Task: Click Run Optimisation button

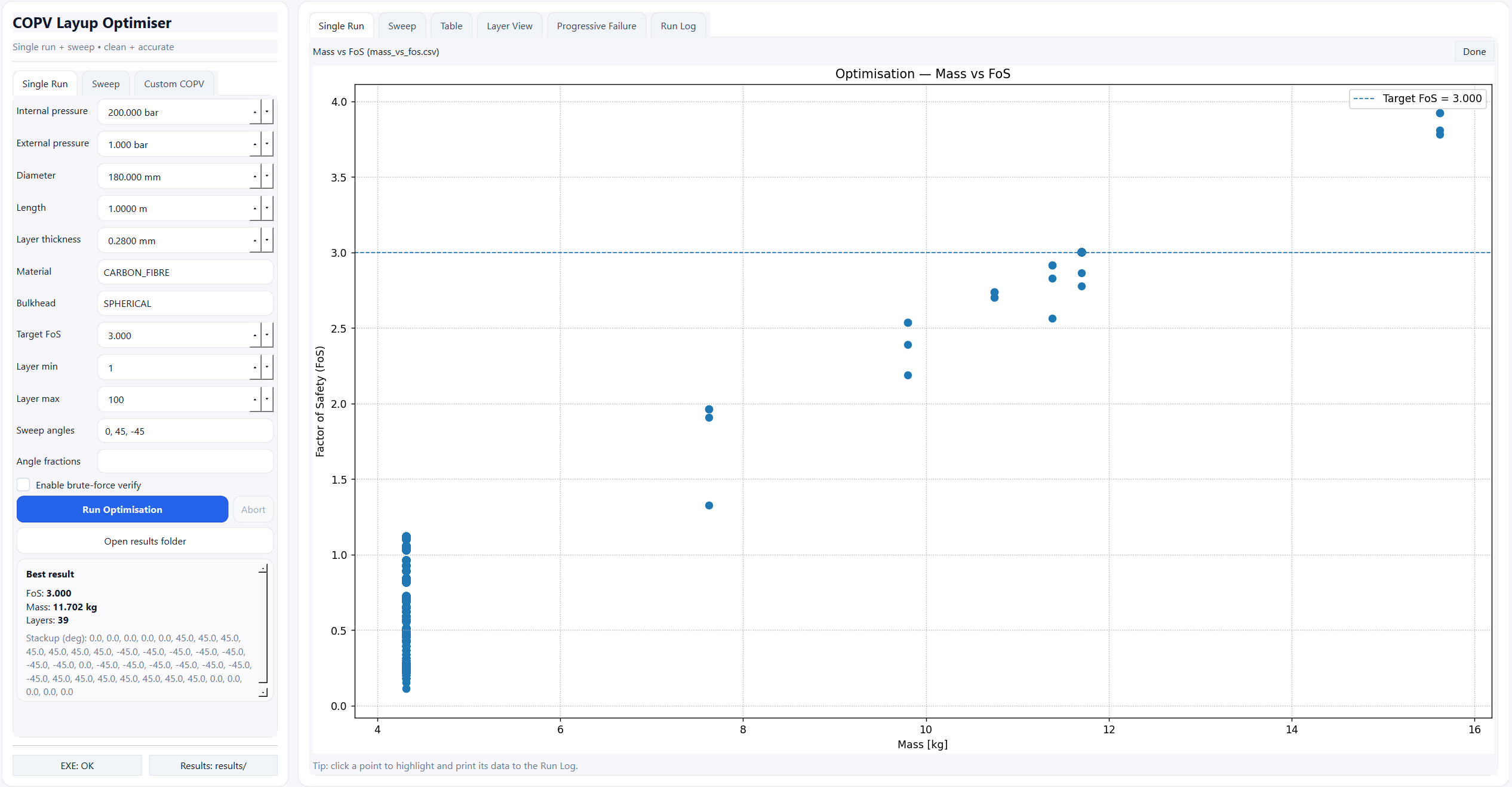Action: pyautogui.click(x=122, y=509)
